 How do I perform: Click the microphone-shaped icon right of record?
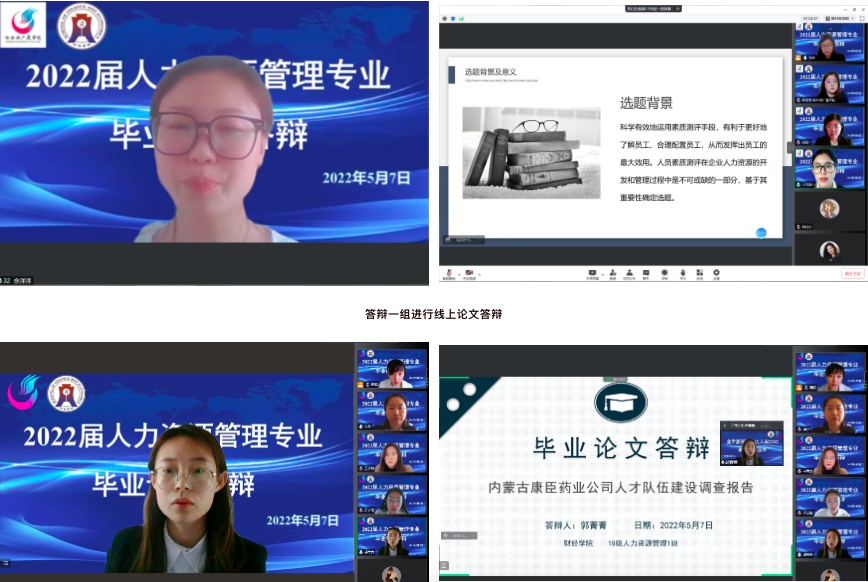pos(683,274)
